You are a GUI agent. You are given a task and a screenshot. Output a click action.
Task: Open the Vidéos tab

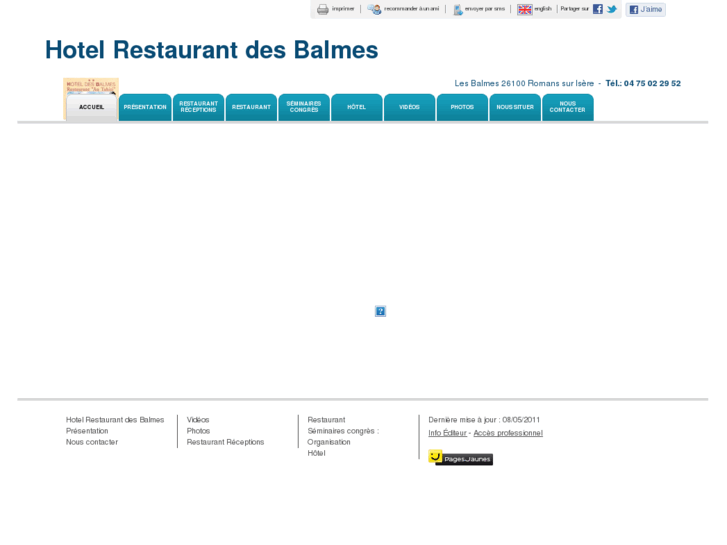tap(409, 107)
